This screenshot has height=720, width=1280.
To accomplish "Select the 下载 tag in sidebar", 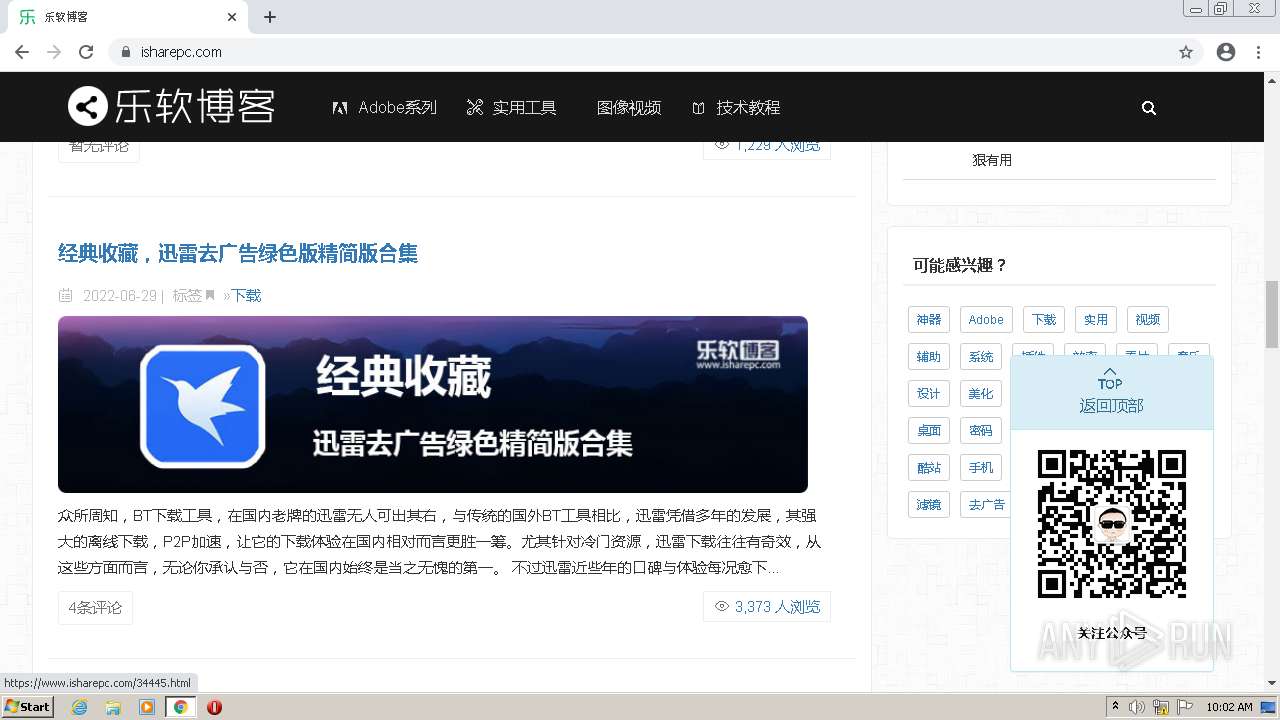I will click(1044, 319).
